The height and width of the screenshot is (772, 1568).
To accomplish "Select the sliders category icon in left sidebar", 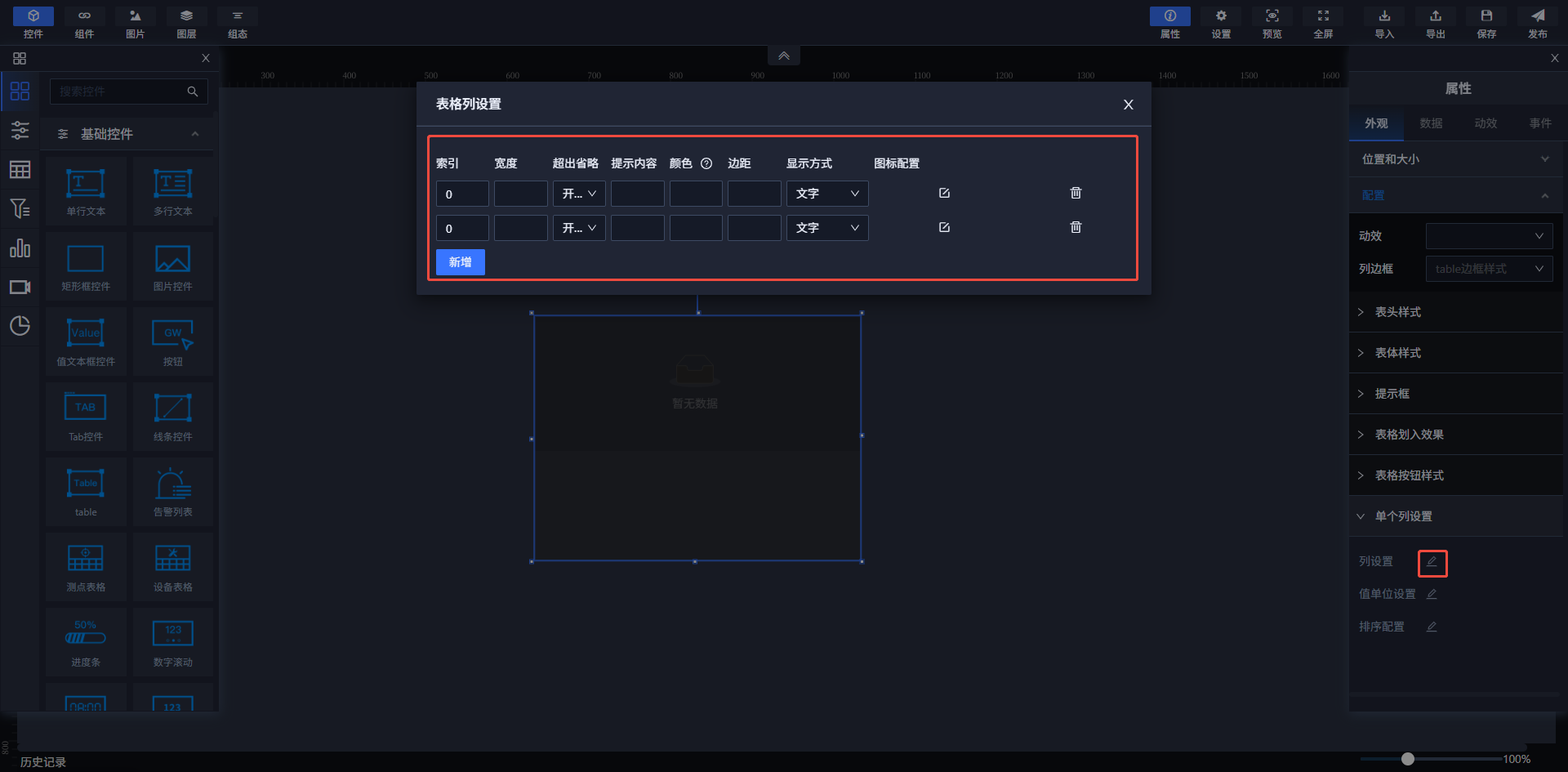I will point(20,130).
